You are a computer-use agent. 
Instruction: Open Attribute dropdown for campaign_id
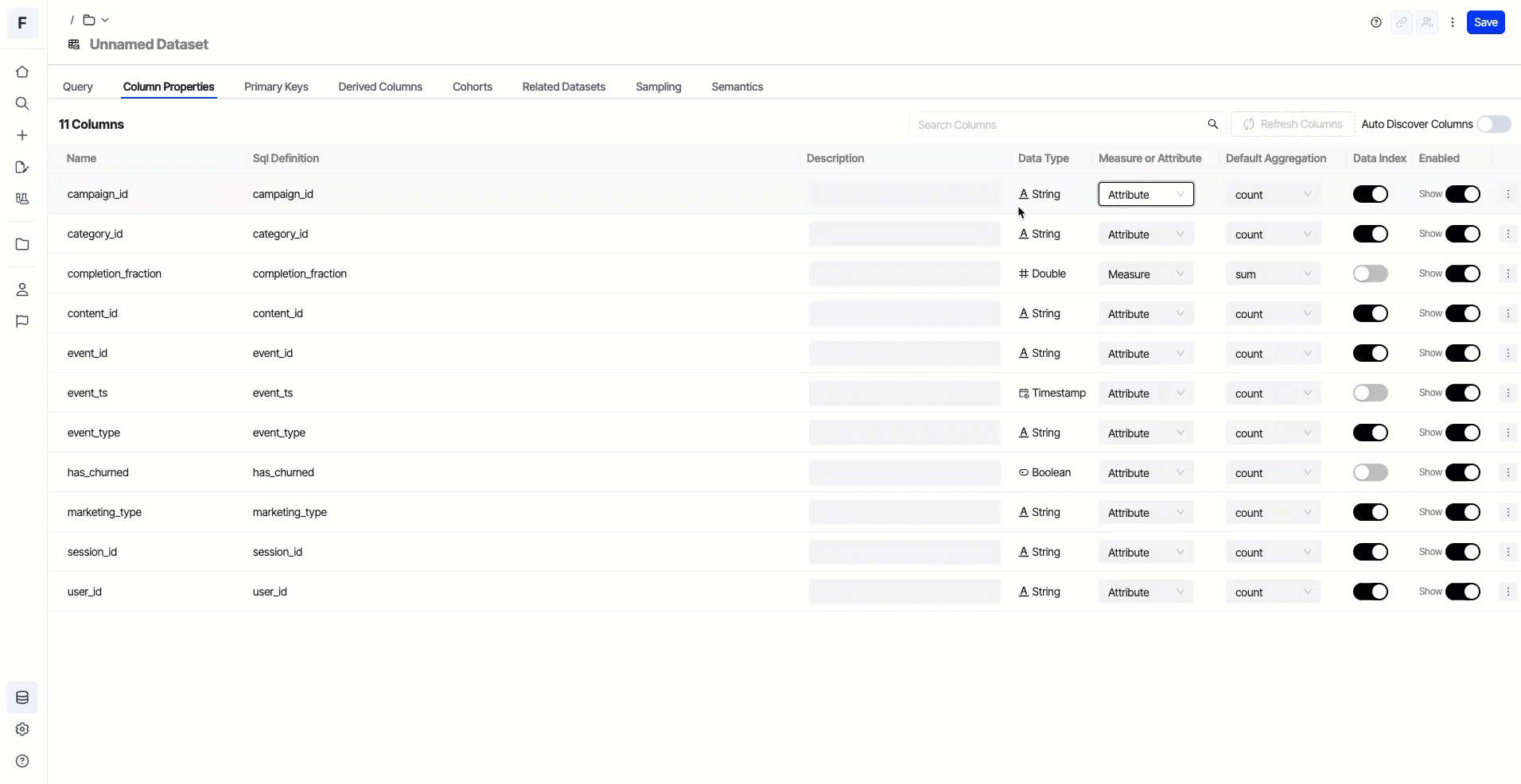(x=1146, y=194)
